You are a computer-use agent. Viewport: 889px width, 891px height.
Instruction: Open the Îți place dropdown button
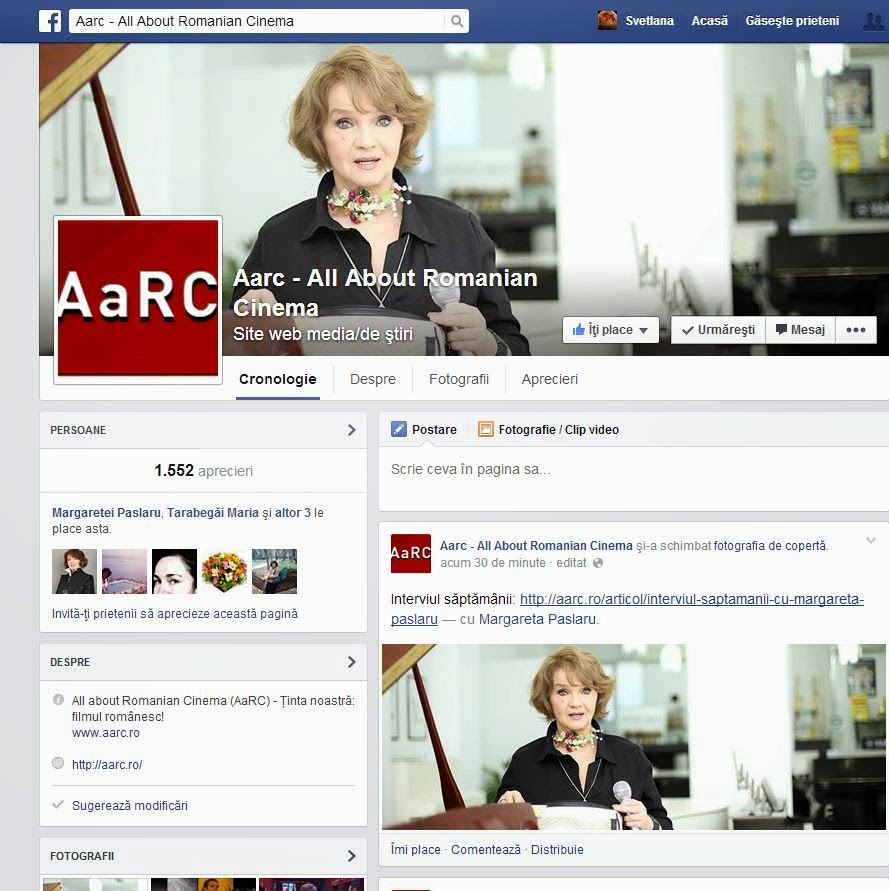point(610,330)
